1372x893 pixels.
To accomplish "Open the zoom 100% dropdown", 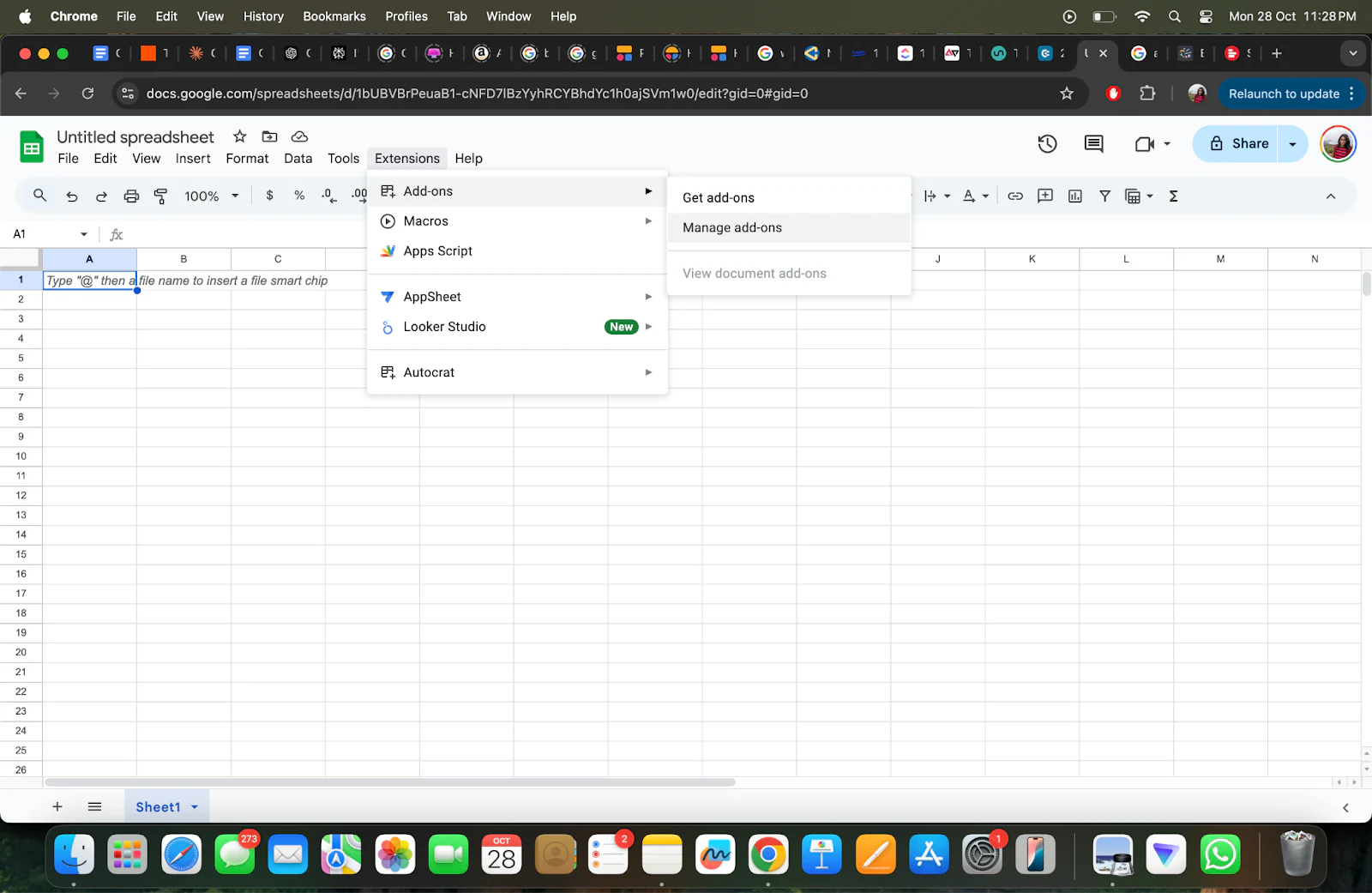I will (212, 196).
